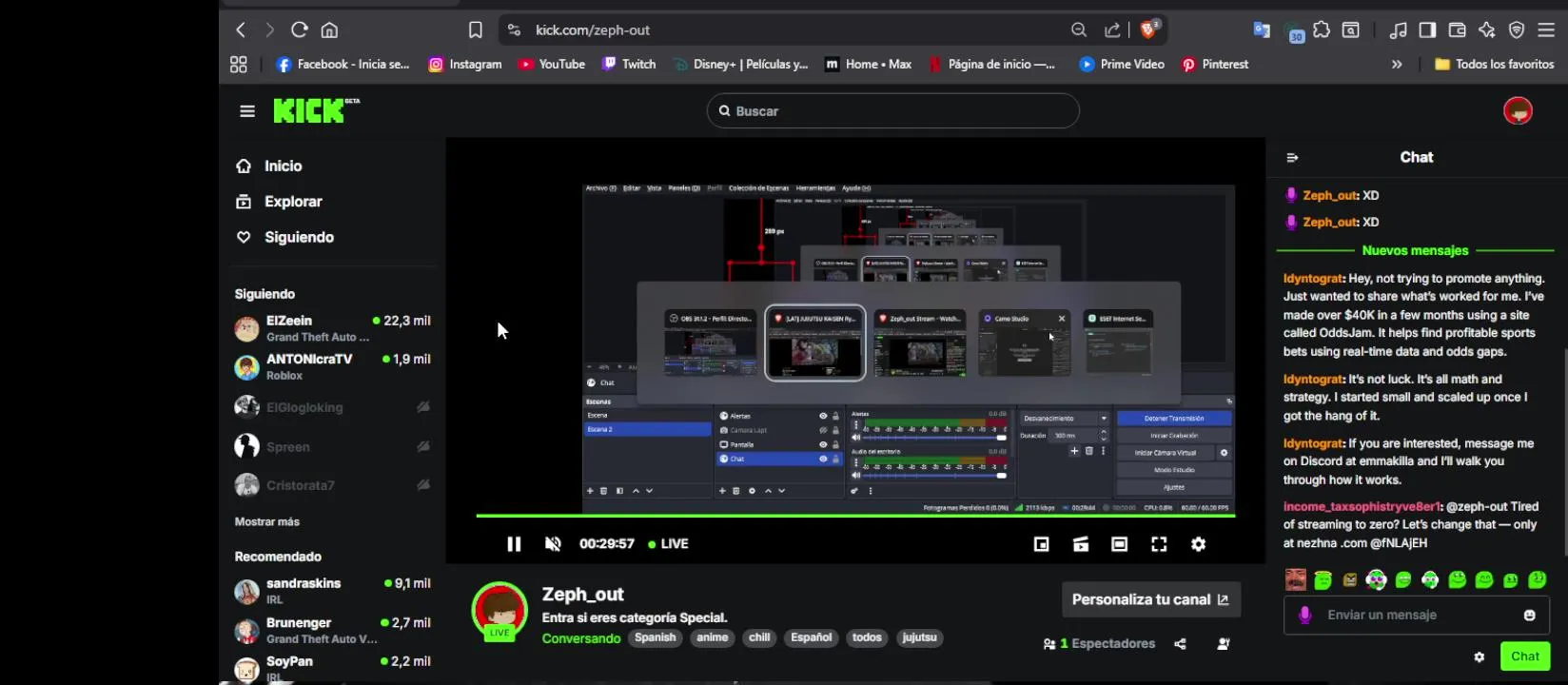
Task: Open the recommended Brunenger channel
Action: 333,630
